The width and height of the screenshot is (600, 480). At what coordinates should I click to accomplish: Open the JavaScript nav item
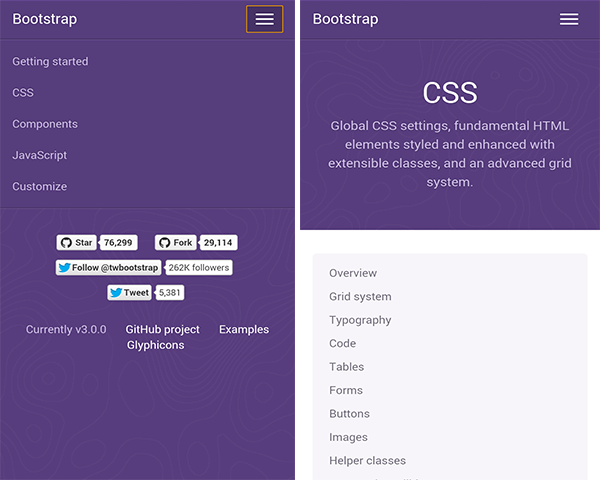click(40, 155)
